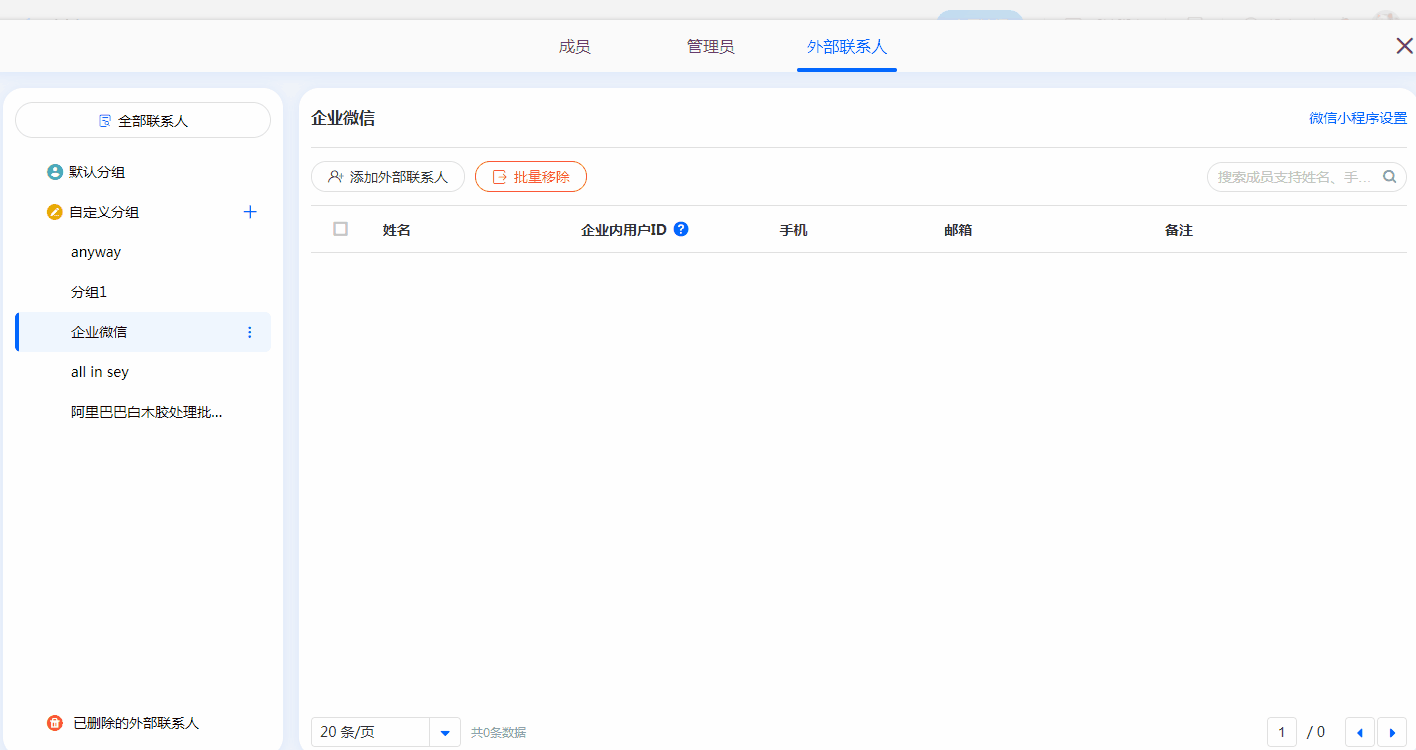Click the 添加外部联系人 button

click(x=388, y=177)
